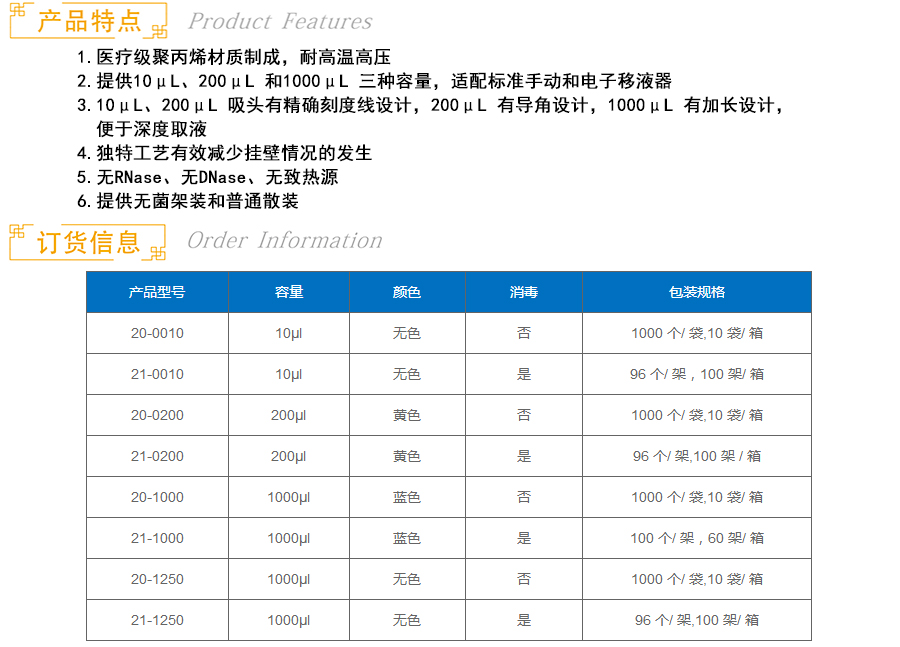This screenshot has height=647, width=900.
Task: Click the packaging spec 100个/架, 60架/箱
Action: click(x=697, y=538)
